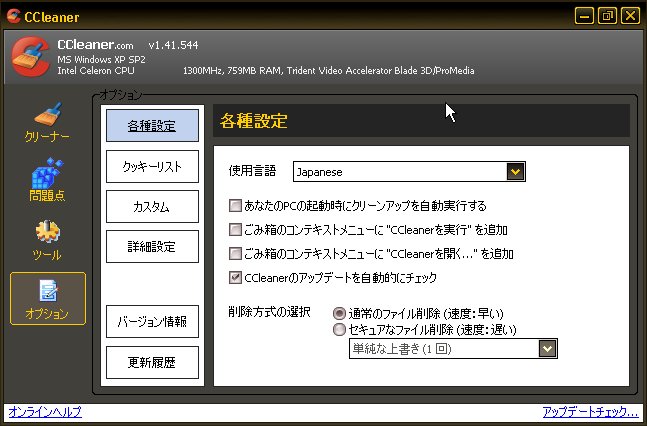This screenshot has width=647, height=426.
Task: Minimize the CCleaner window
Action: pos(584,16)
